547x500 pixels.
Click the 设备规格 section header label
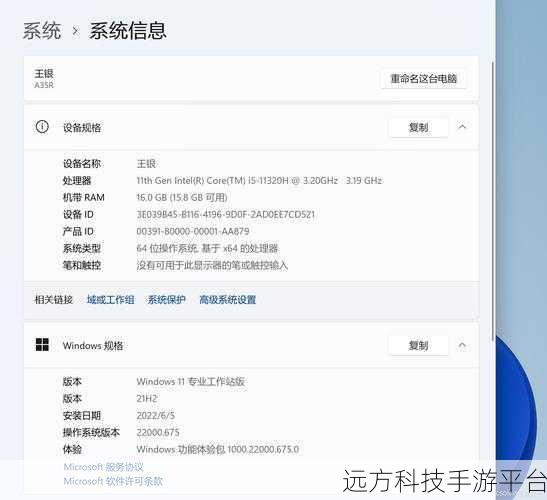[x=82, y=128]
